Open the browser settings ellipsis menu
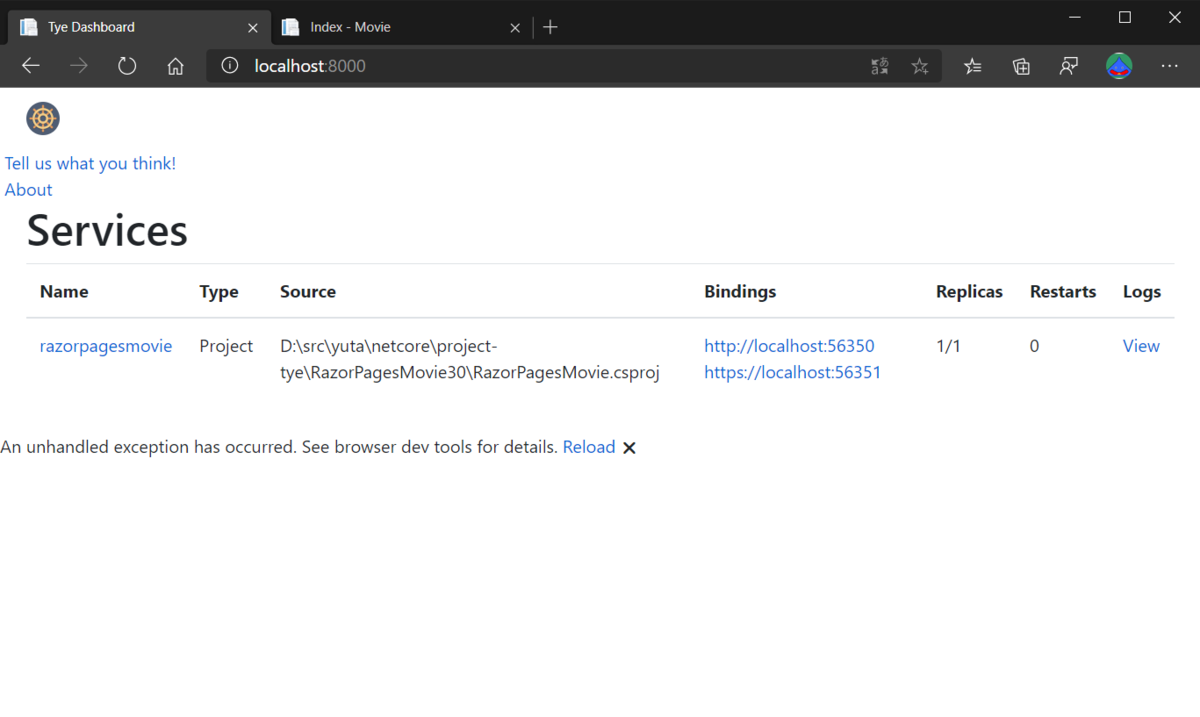Image resolution: width=1200 pixels, height=717 pixels. click(1169, 66)
